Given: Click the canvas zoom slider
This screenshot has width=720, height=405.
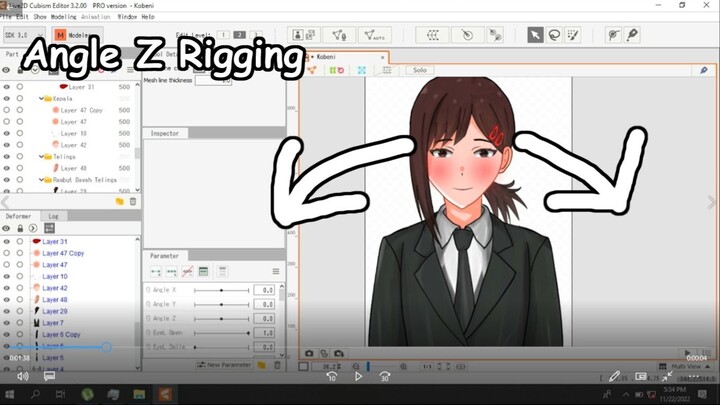Looking at the screenshot, I should click(x=368, y=366).
